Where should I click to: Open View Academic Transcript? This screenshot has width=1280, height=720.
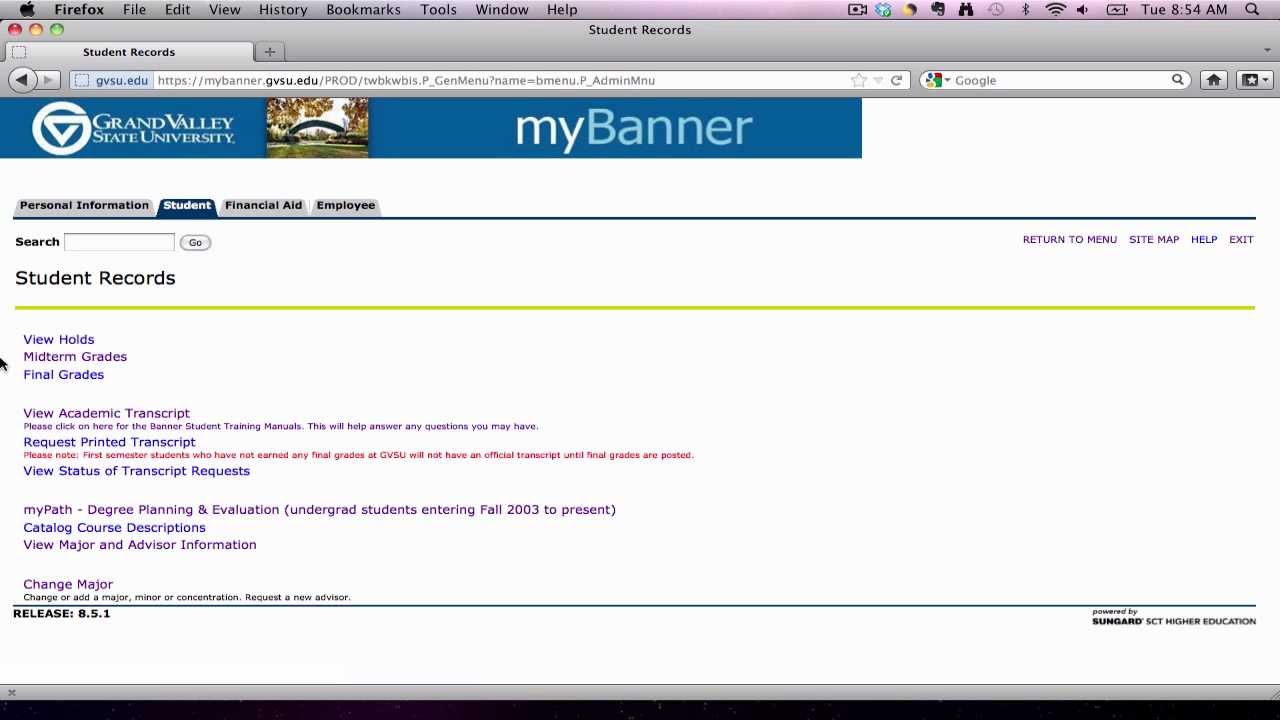click(106, 413)
